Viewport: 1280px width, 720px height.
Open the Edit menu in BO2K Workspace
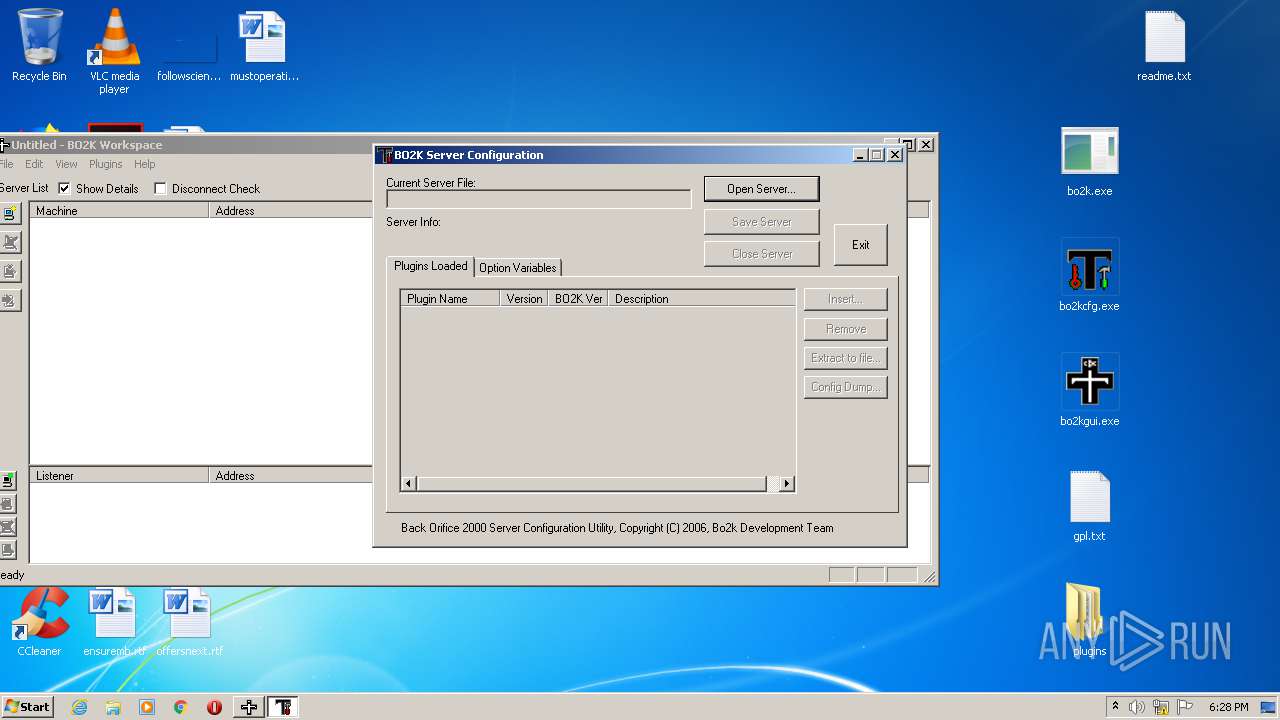pos(34,164)
